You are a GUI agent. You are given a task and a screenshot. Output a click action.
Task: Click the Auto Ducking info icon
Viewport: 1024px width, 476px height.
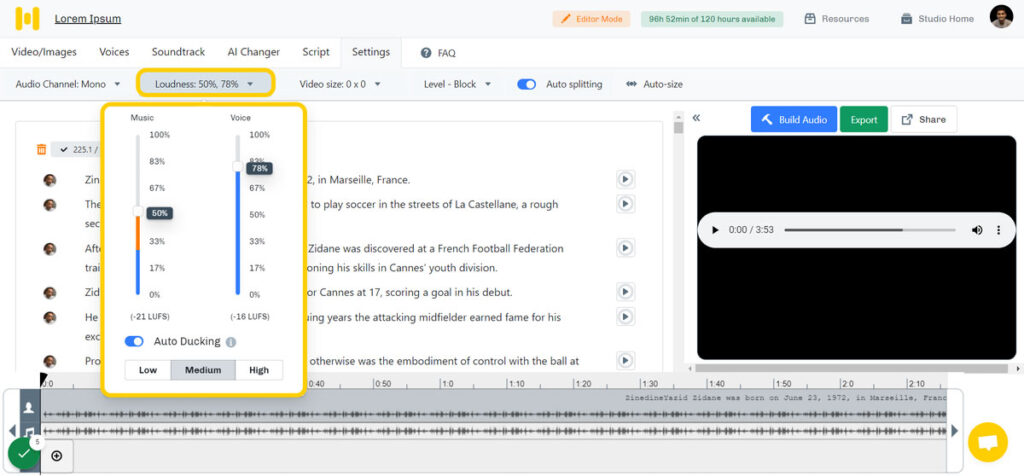(x=231, y=342)
